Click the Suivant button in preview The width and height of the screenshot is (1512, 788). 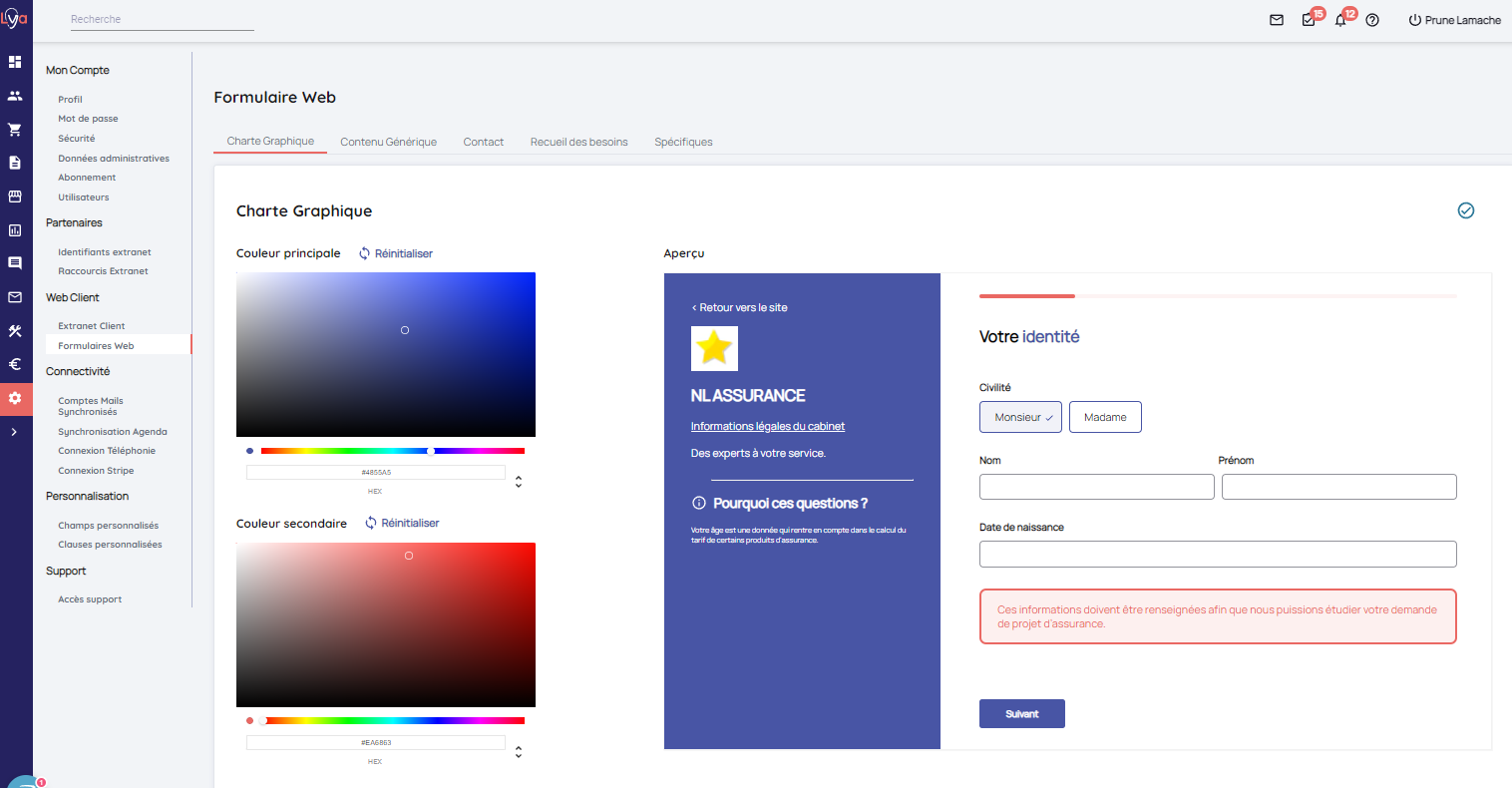pos(1021,714)
